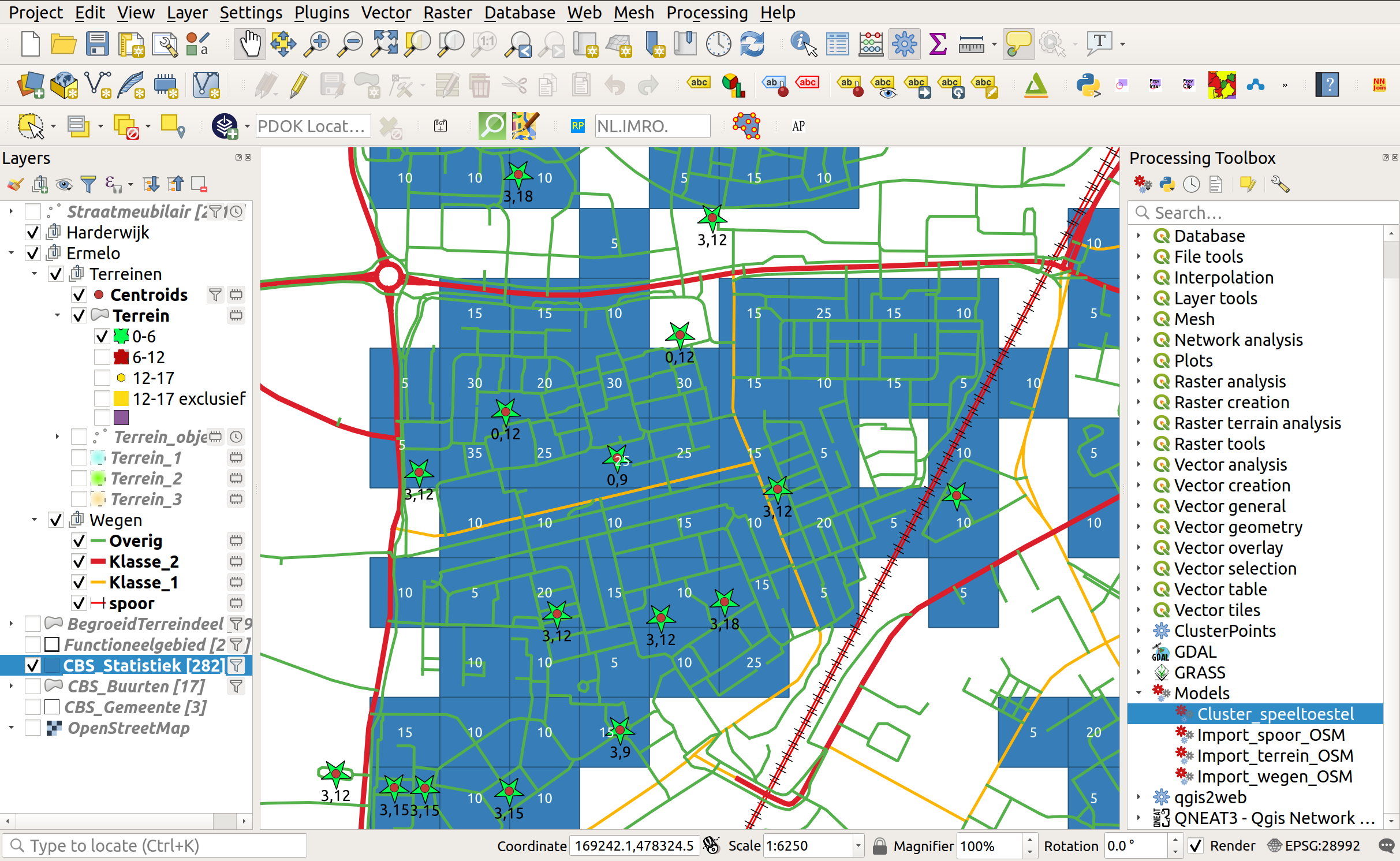The image size is (1400, 861).
Task: Enable the 12-17 exclusief category
Action: (x=102, y=399)
